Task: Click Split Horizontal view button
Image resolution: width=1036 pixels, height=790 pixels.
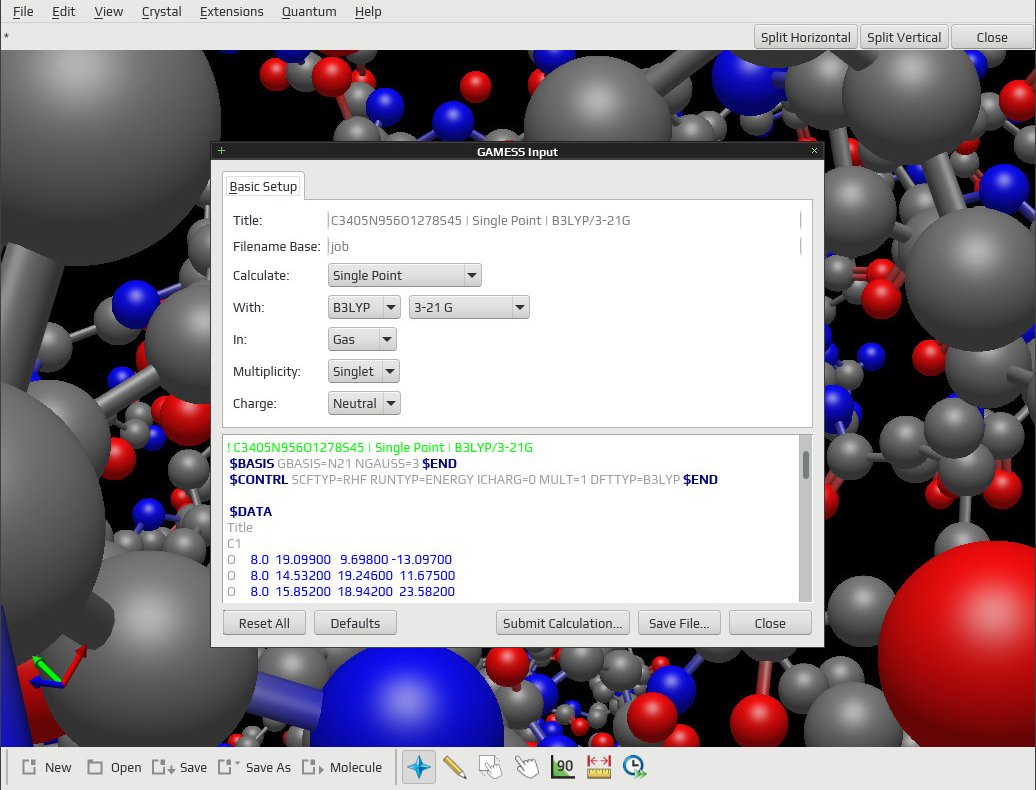Action: pyautogui.click(x=805, y=37)
